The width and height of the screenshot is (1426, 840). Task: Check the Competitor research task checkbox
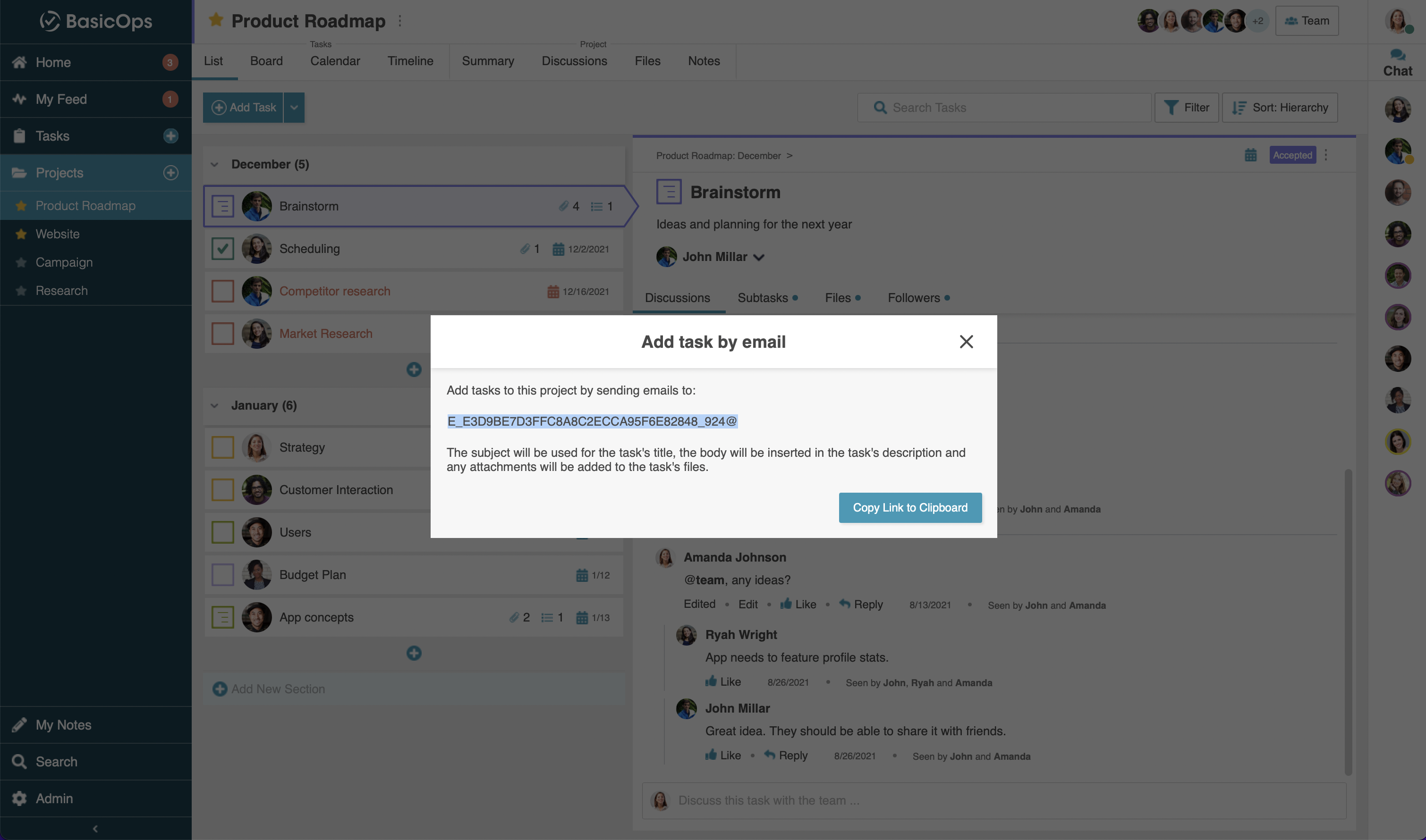[x=222, y=291]
